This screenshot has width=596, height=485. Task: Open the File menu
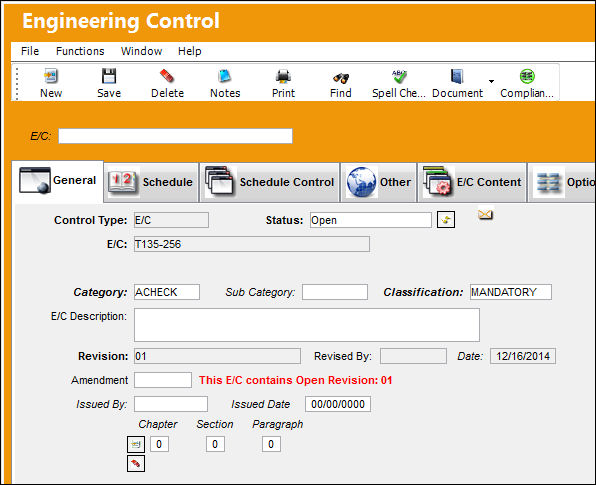click(30, 51)
